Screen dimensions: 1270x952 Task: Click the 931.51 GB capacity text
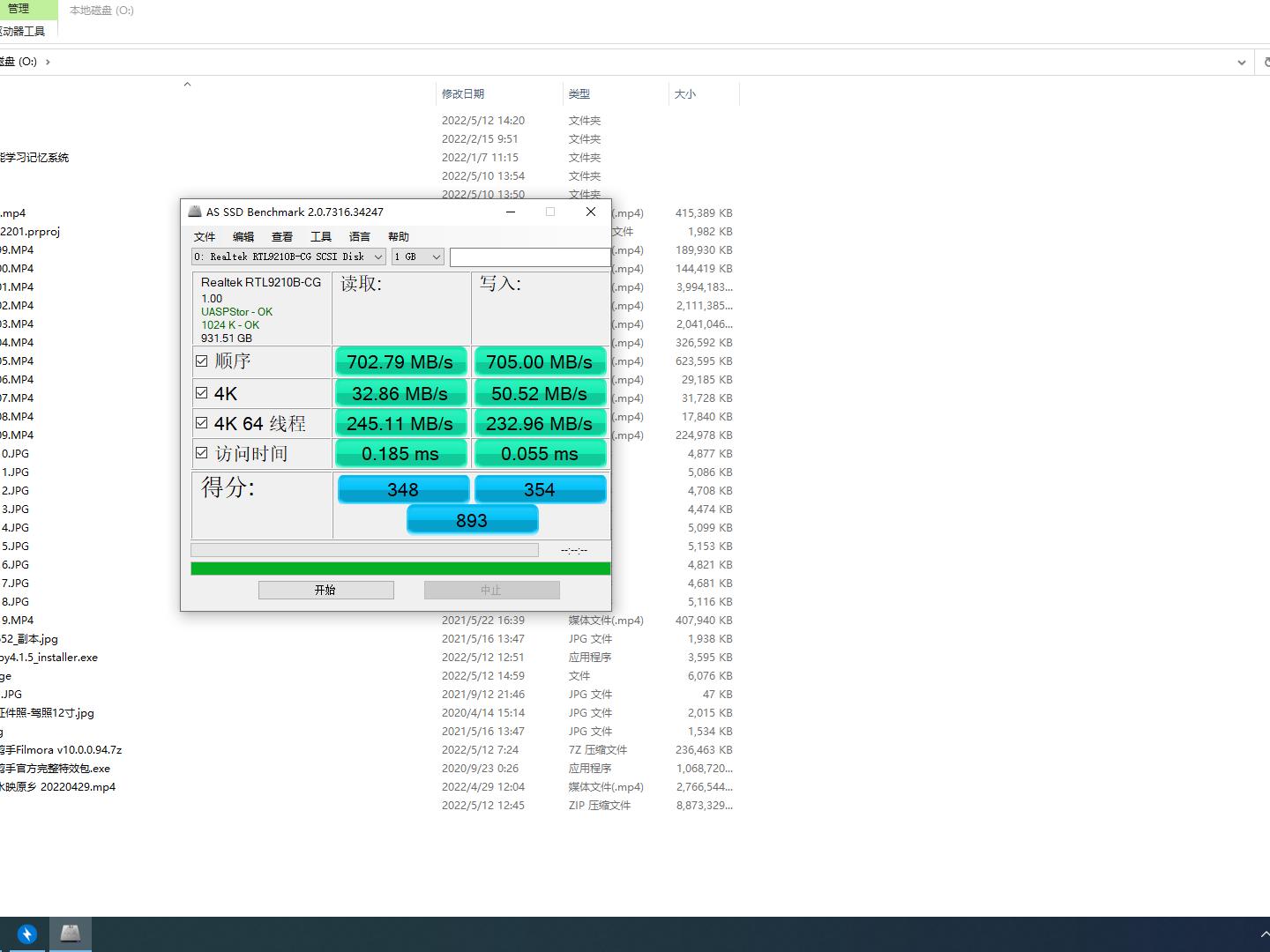pos(227,338)
